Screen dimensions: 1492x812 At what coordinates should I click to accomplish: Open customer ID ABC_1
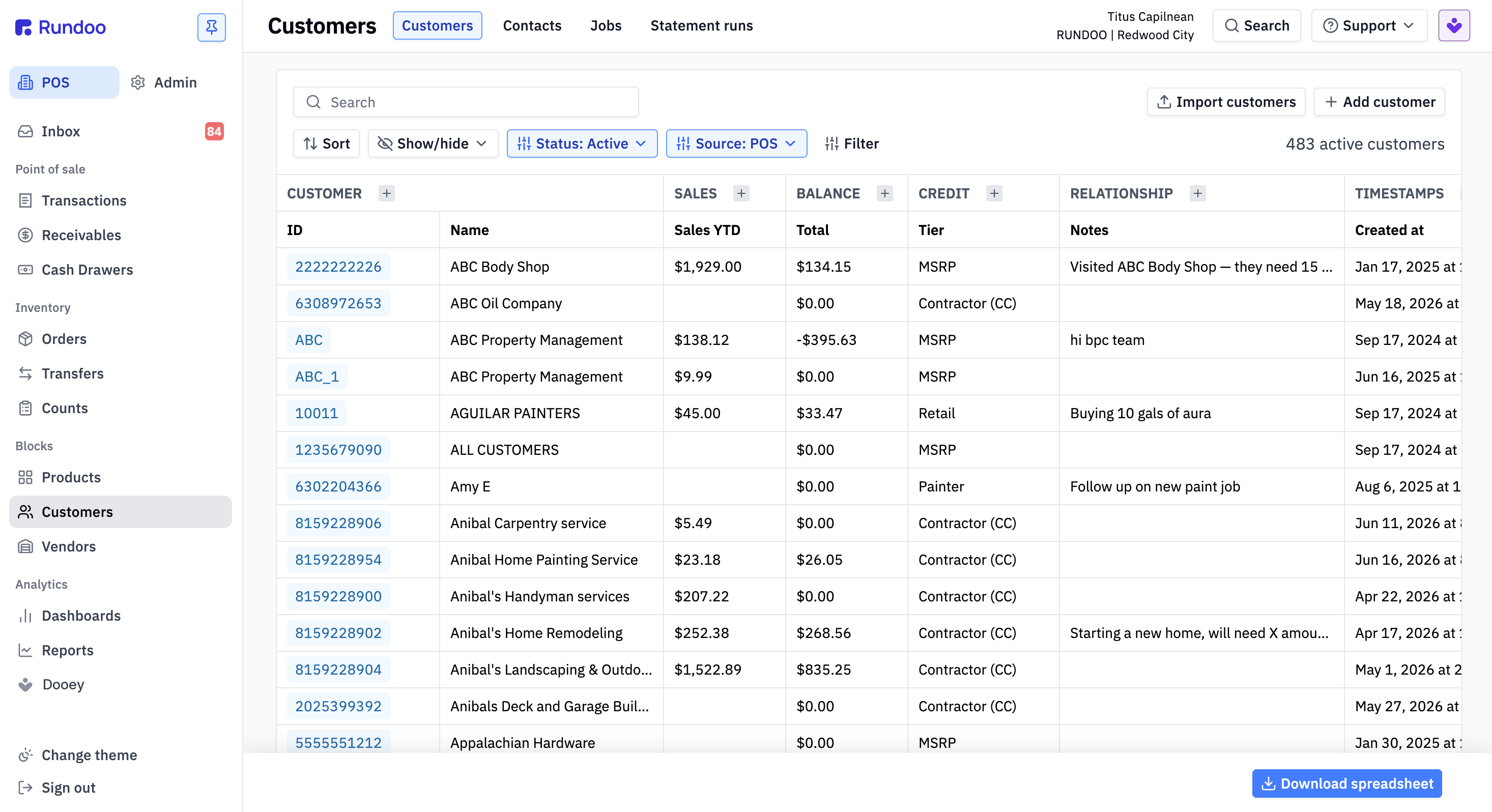317,376
